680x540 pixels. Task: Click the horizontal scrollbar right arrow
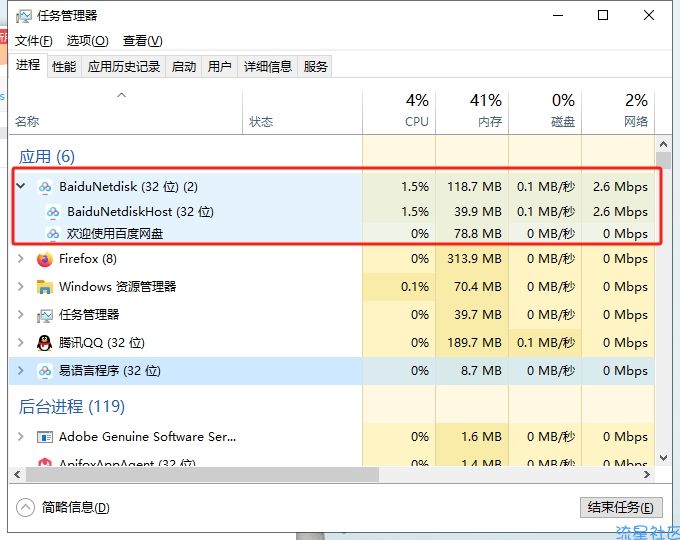pos(647,475)
